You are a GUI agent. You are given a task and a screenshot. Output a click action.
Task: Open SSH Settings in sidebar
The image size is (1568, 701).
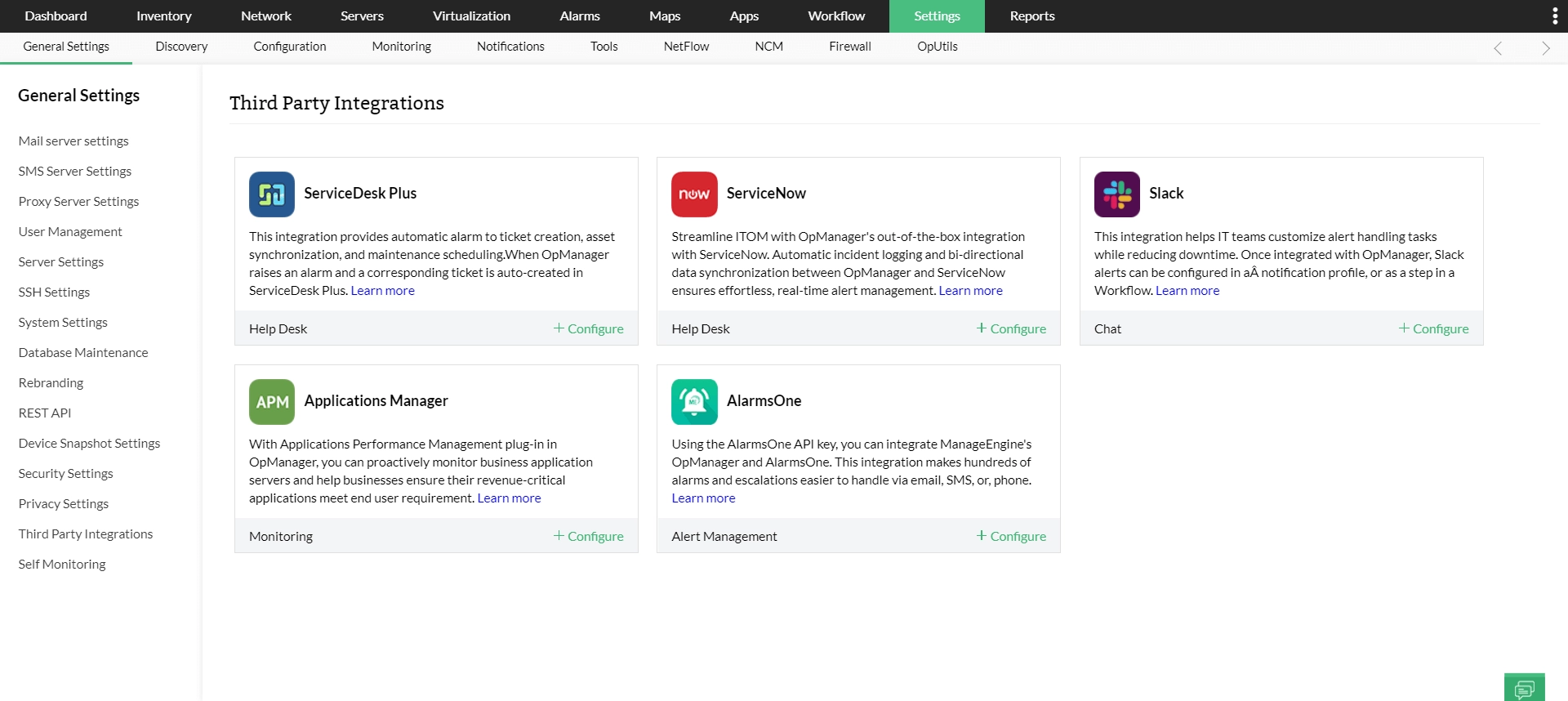[54, 292]
